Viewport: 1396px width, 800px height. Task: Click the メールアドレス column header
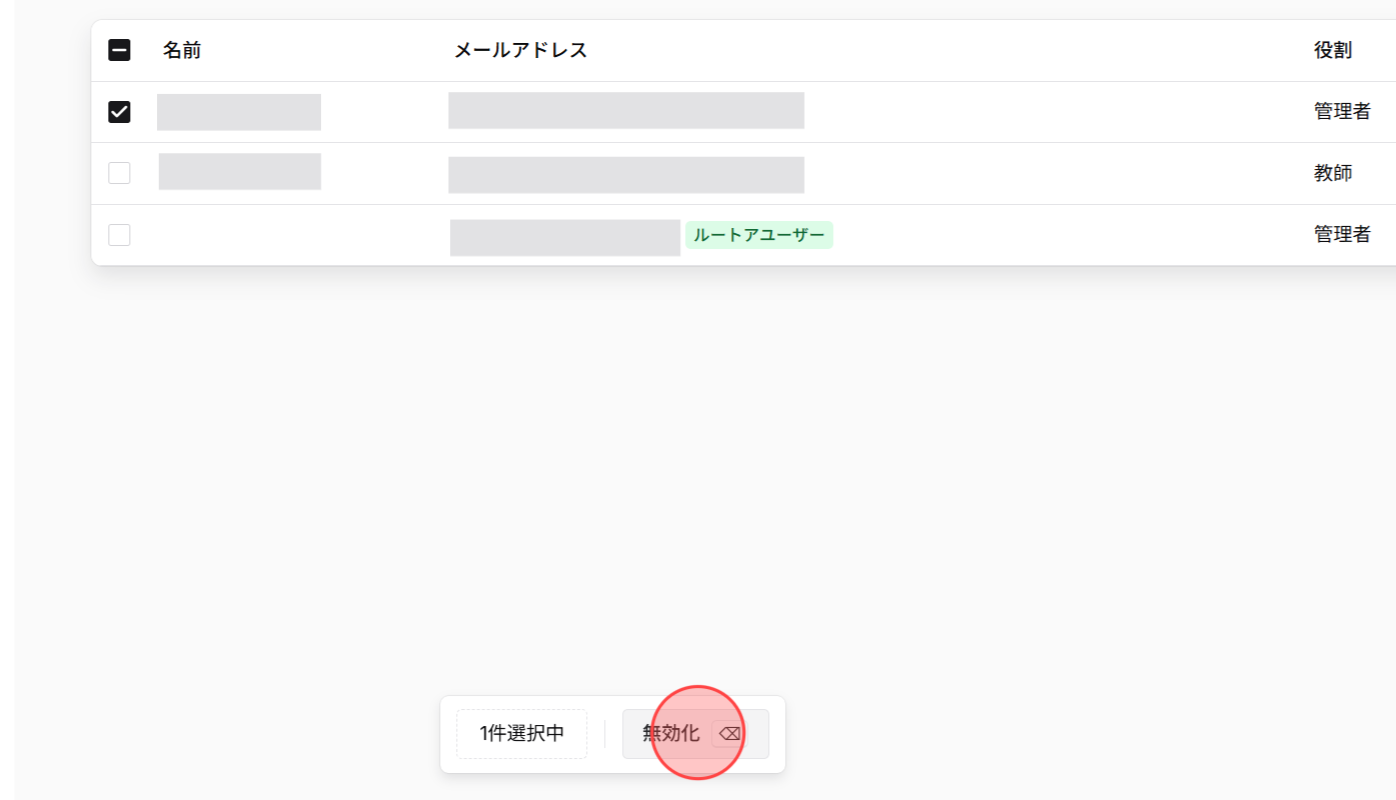click(521, 49)
